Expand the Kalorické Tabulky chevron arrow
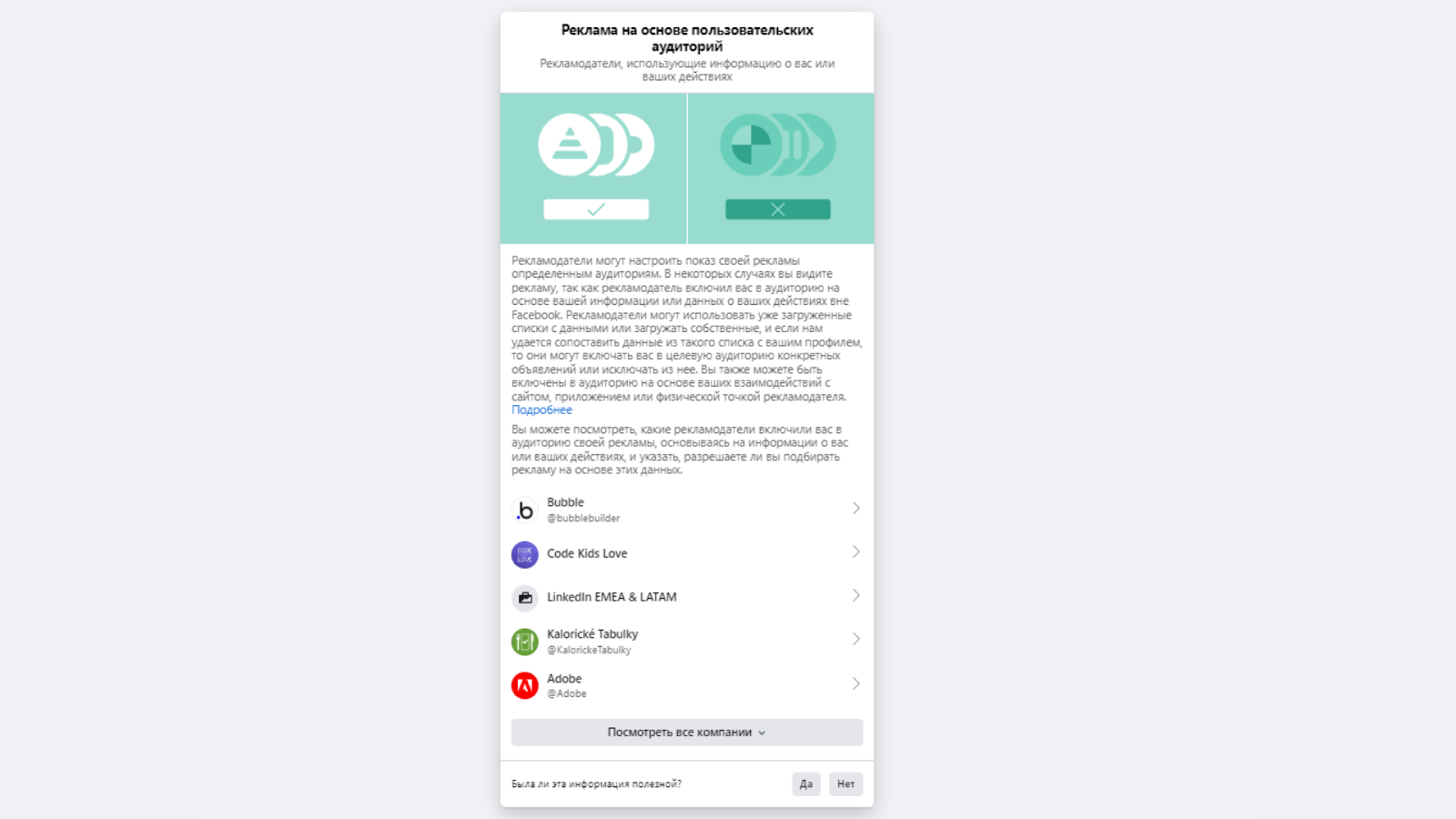The width and height of the screenshot is (1456, 819). pyautogui.click(x=856, y=639)
